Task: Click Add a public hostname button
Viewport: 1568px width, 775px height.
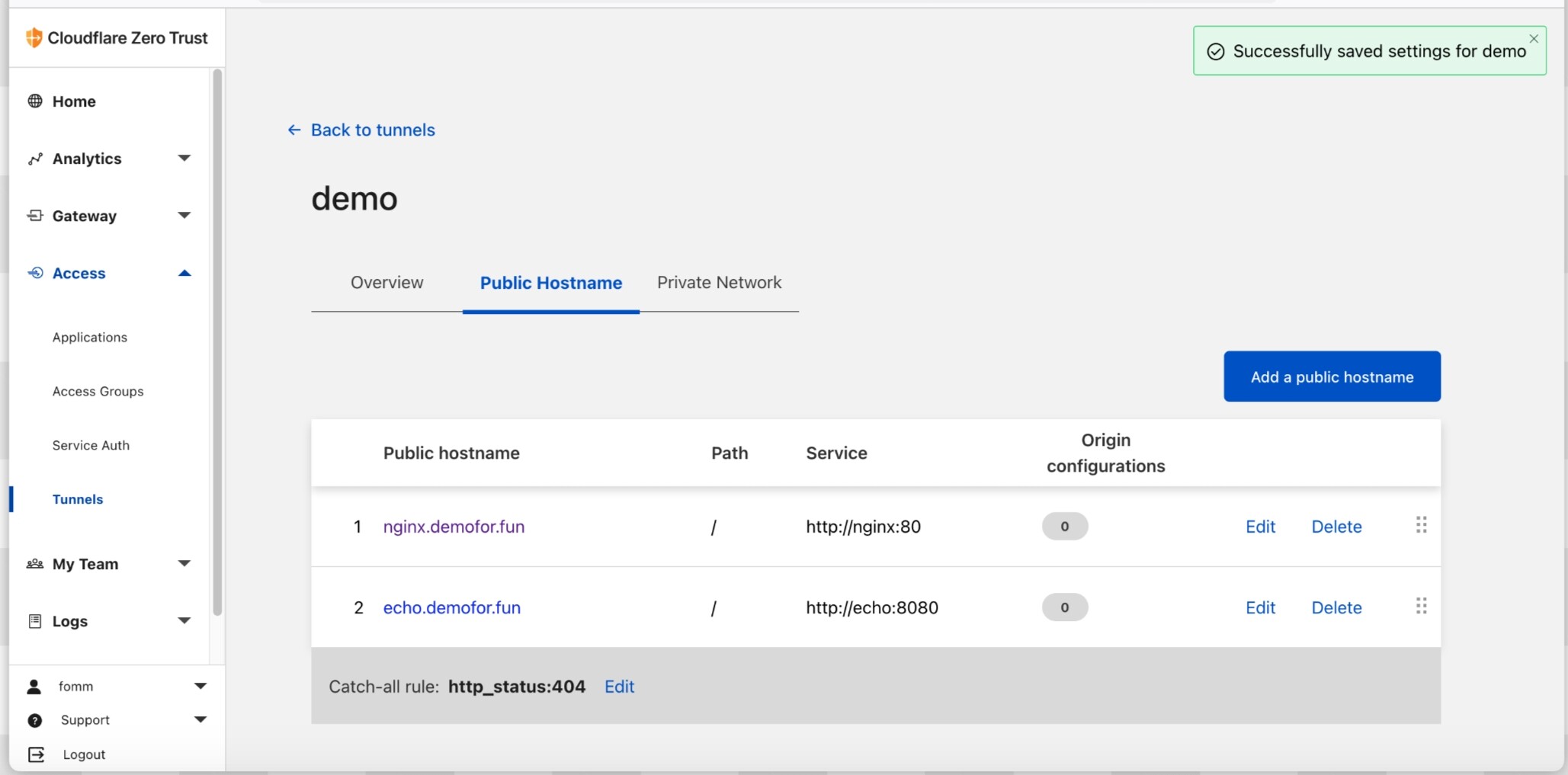Action: (x=1331, y=376)
